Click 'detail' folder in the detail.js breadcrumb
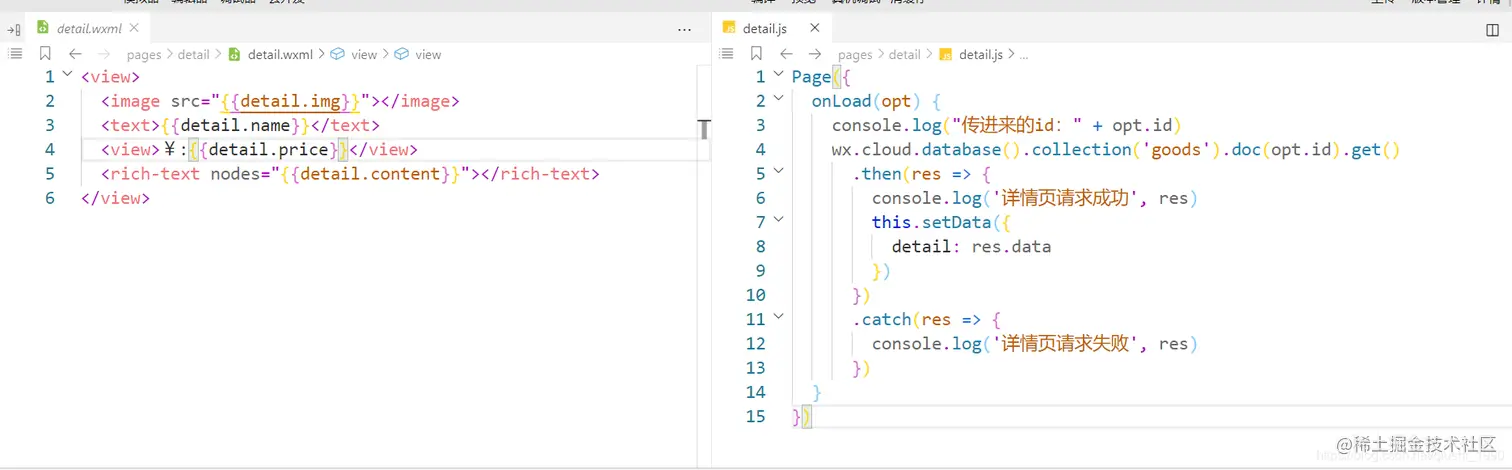Viewport: 1512px width, 470px height. (x=905, y=54)
